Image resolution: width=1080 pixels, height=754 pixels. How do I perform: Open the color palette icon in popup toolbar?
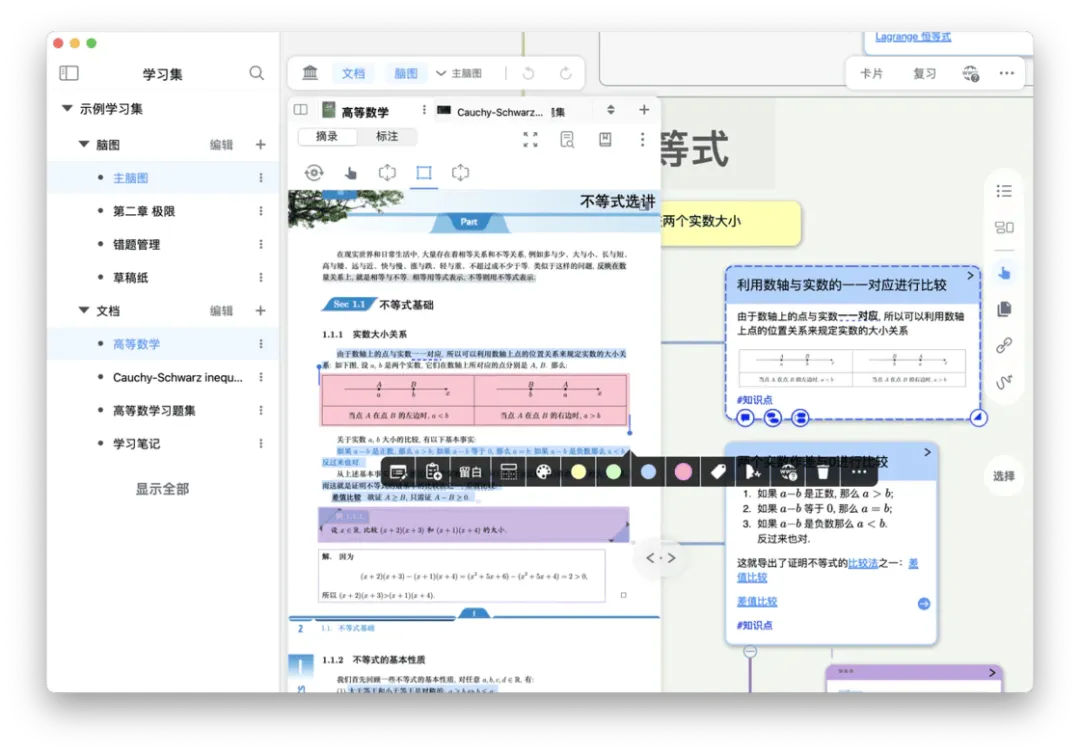543,472
